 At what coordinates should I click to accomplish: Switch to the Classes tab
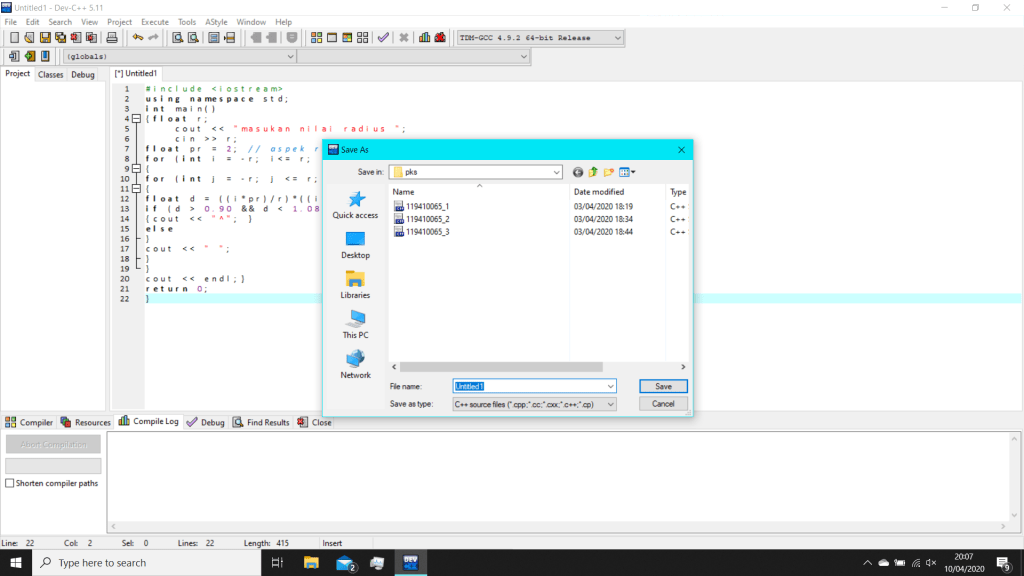pos(50,75)
